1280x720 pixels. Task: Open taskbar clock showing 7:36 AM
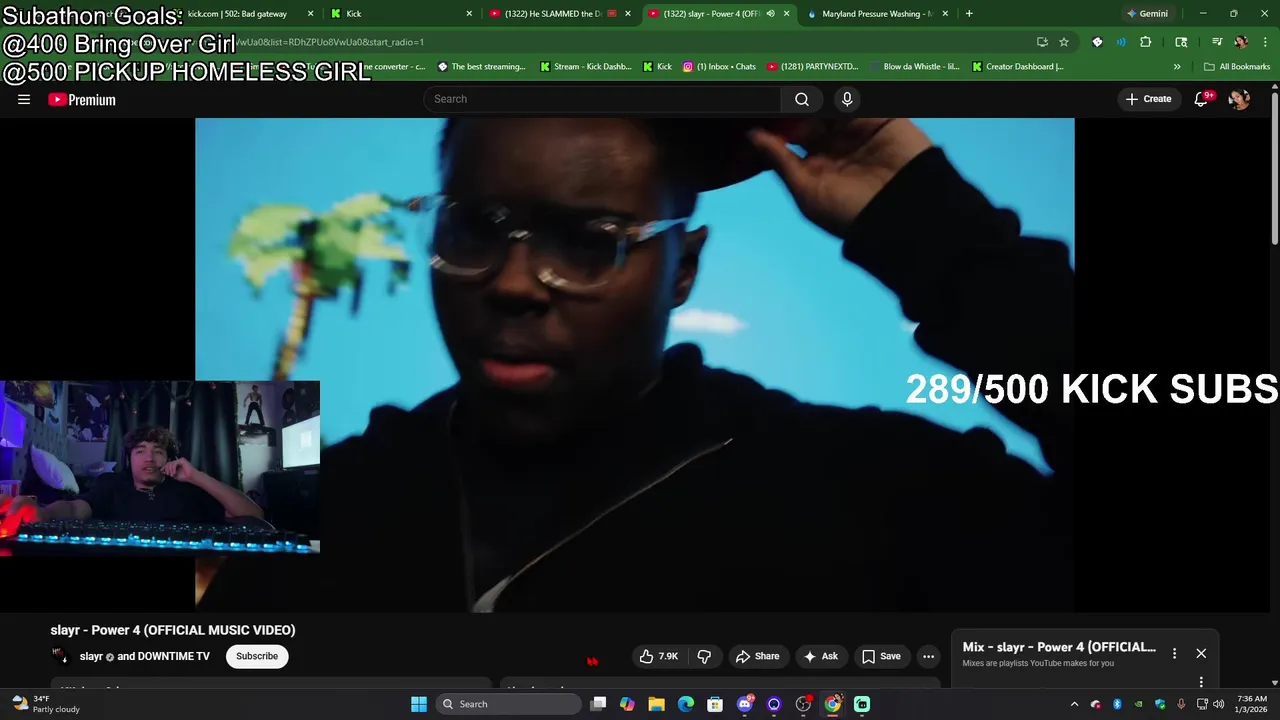click(1251, 704)
